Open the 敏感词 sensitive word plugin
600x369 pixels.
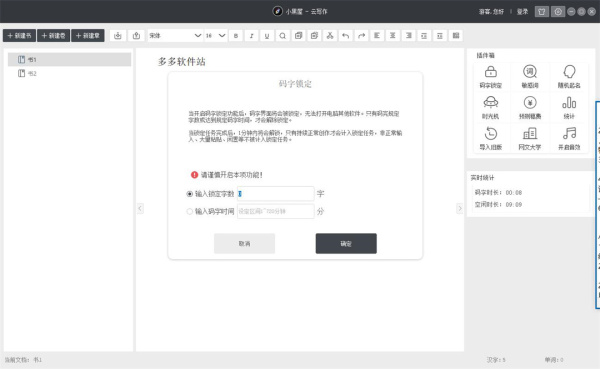pyautogui.click(x=530, y=77)
